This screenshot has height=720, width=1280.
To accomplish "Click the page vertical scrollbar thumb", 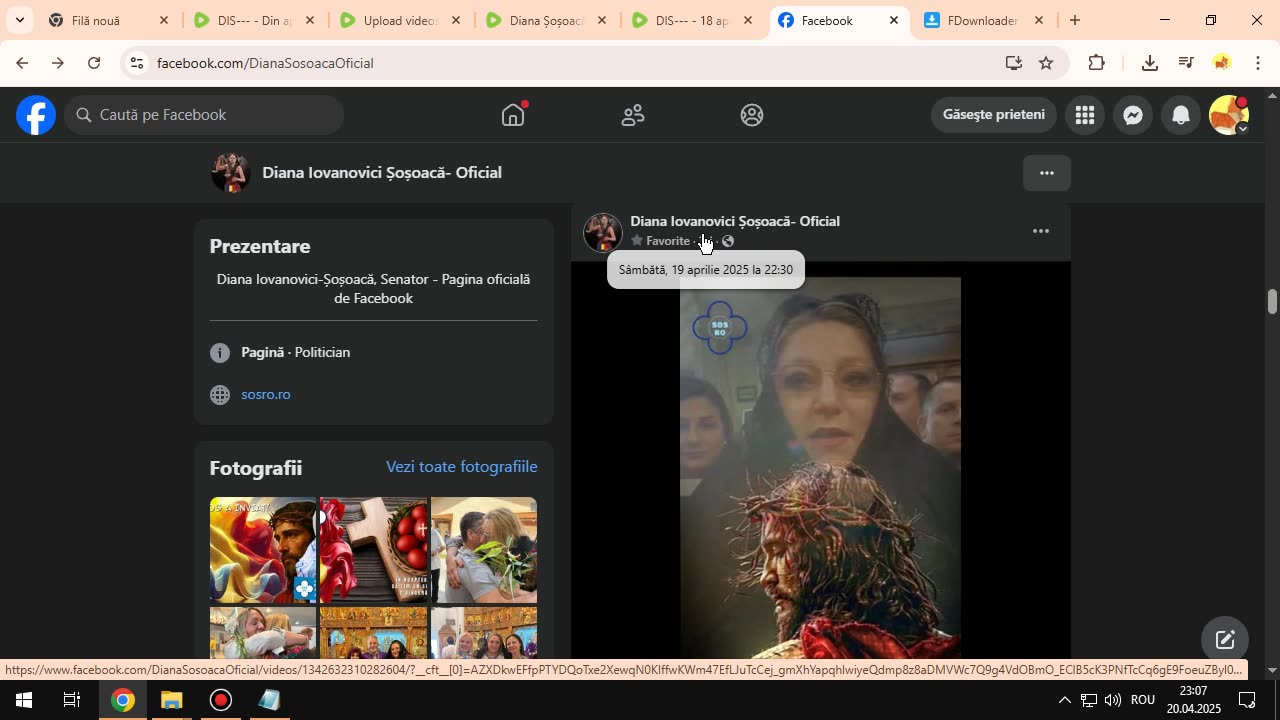I will (1272, 301).
